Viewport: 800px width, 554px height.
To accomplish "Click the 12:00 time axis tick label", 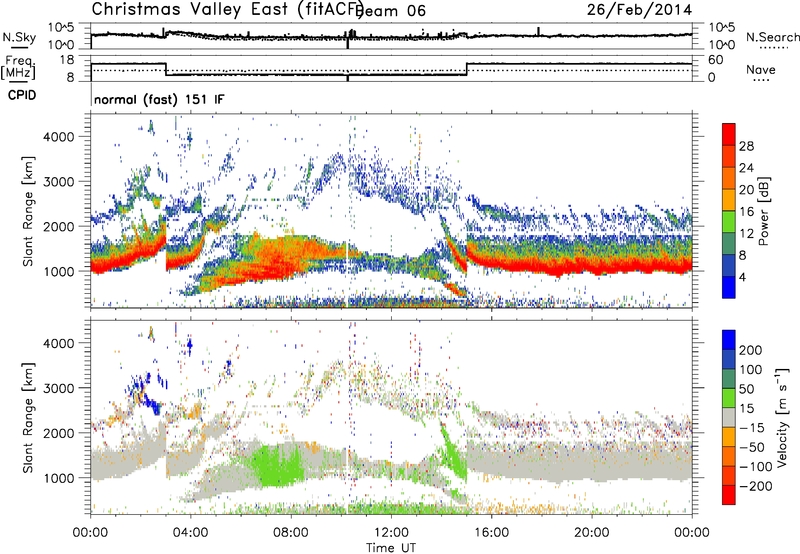I will point(391,533).
